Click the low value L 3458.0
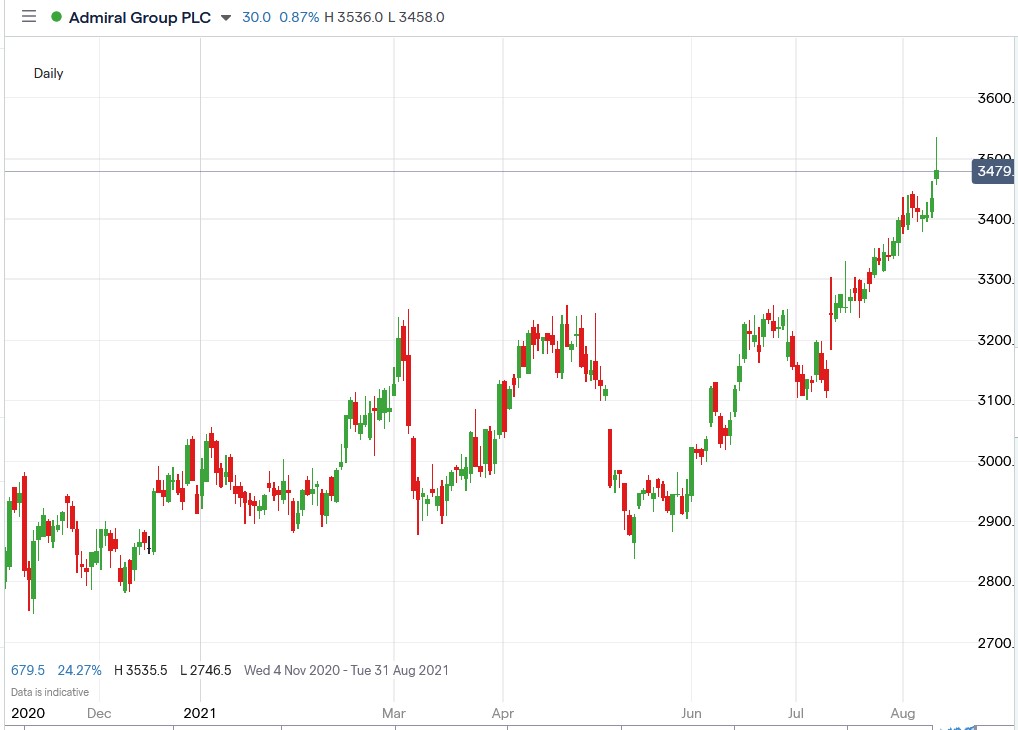This screenshot has height=730, width=1018. (415, 17)
